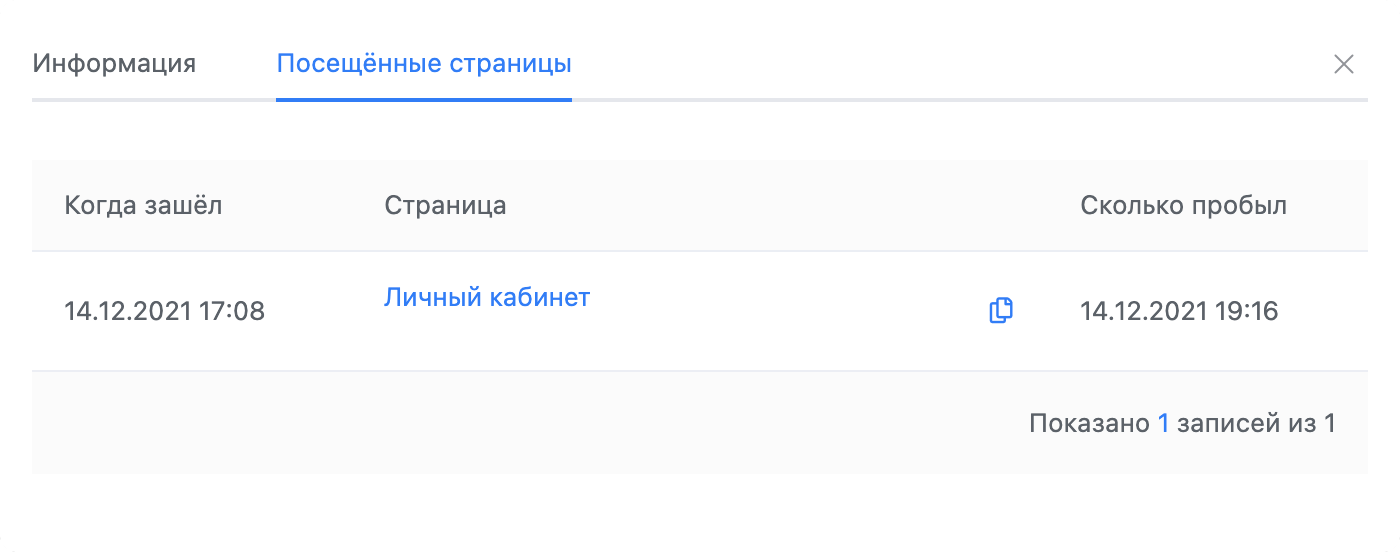This screenshot has height=552, width=1400.
Task: Open the Личный кабинет link
Action: click(487, 297)
